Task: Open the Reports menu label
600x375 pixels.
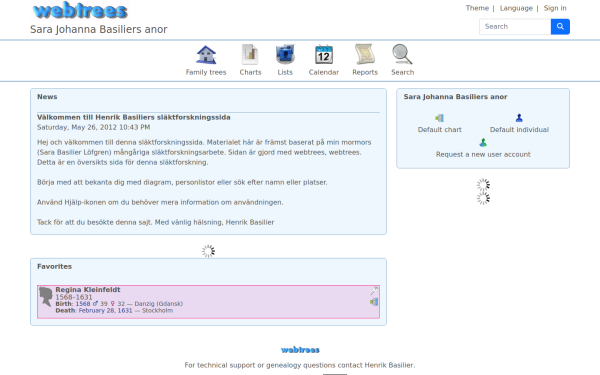Action: click(x=365, y=72)
